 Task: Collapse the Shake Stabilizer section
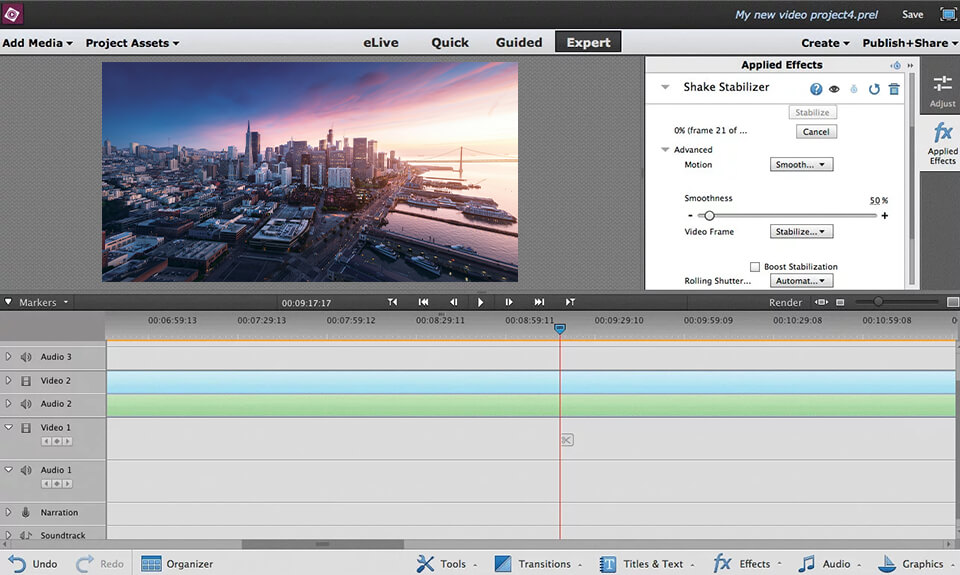point(665,88)
